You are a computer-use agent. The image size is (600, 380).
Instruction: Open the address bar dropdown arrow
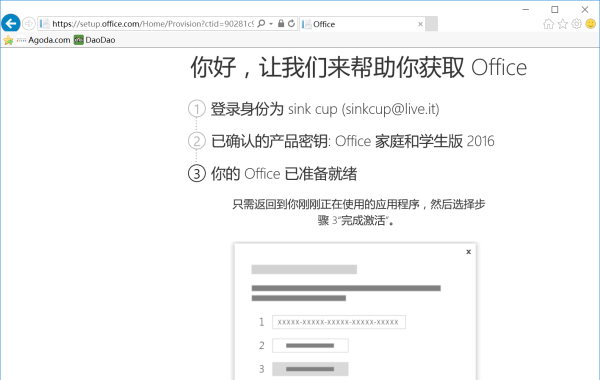(x=271, y=24)
